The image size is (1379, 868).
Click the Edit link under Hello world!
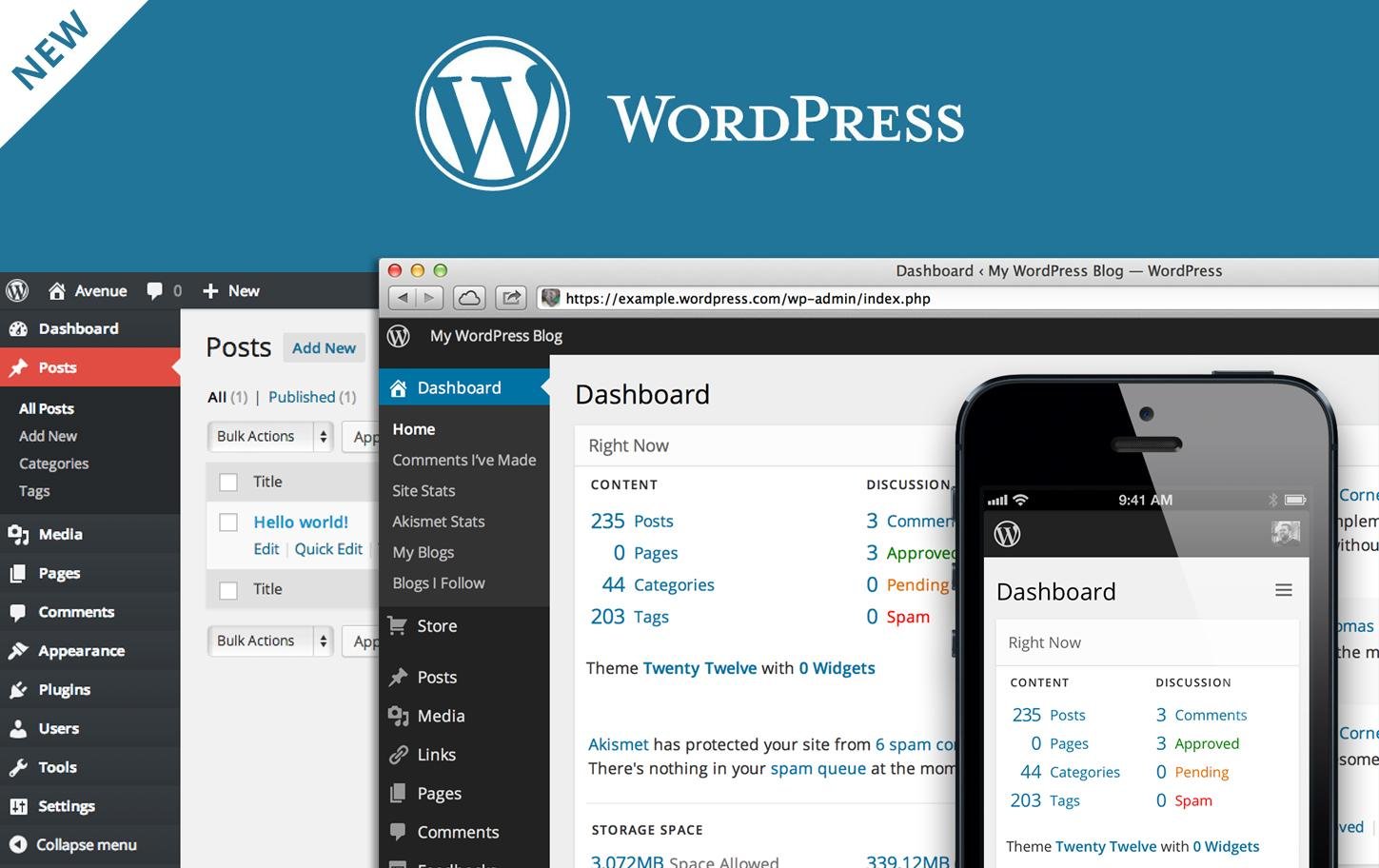point(266,549)
